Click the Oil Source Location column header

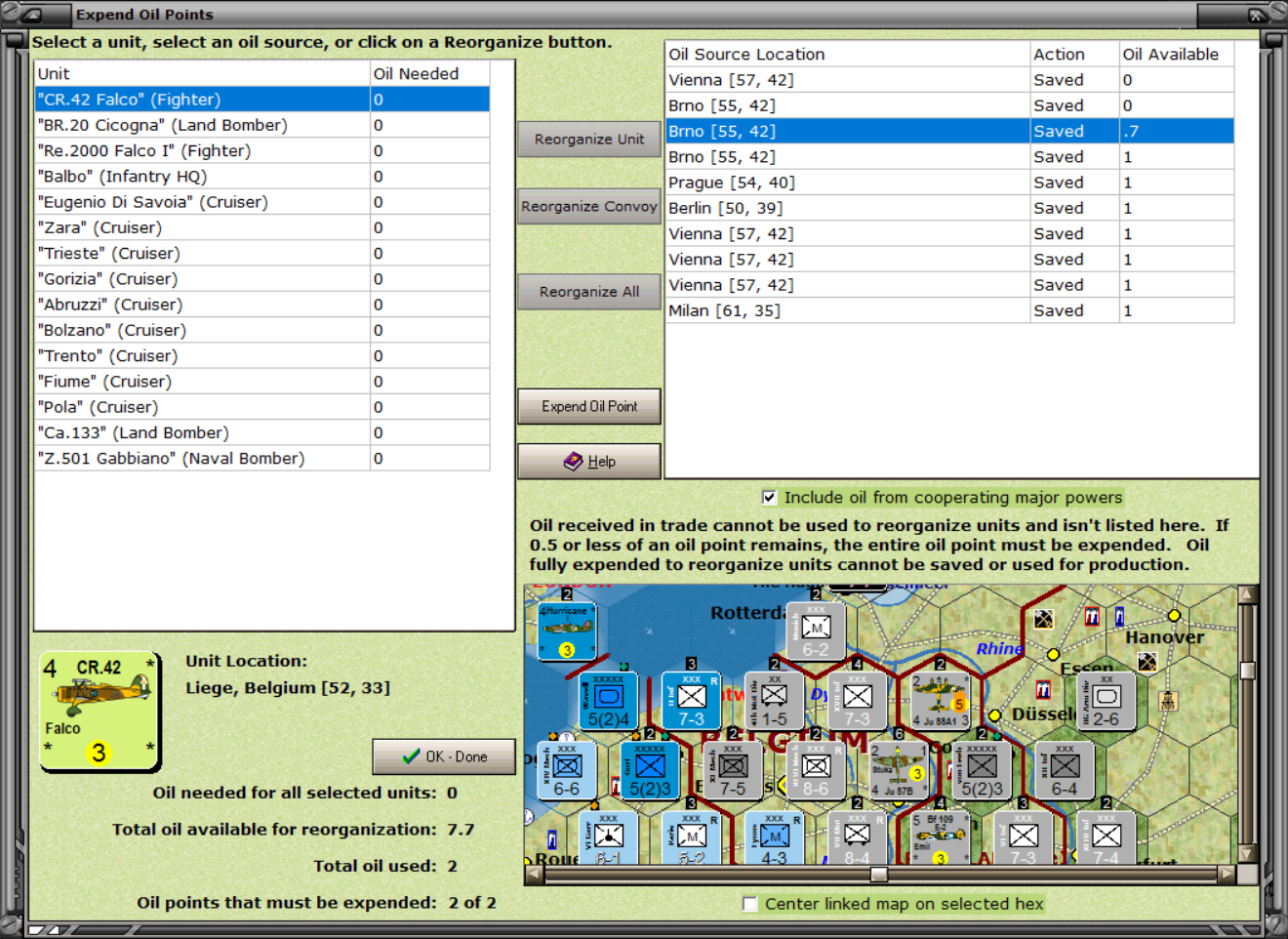tap(847, 55)
